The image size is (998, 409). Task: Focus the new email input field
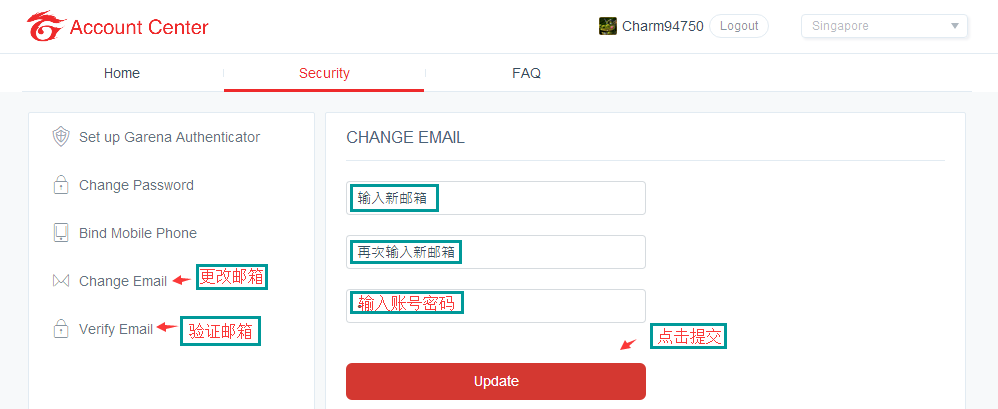496,198
